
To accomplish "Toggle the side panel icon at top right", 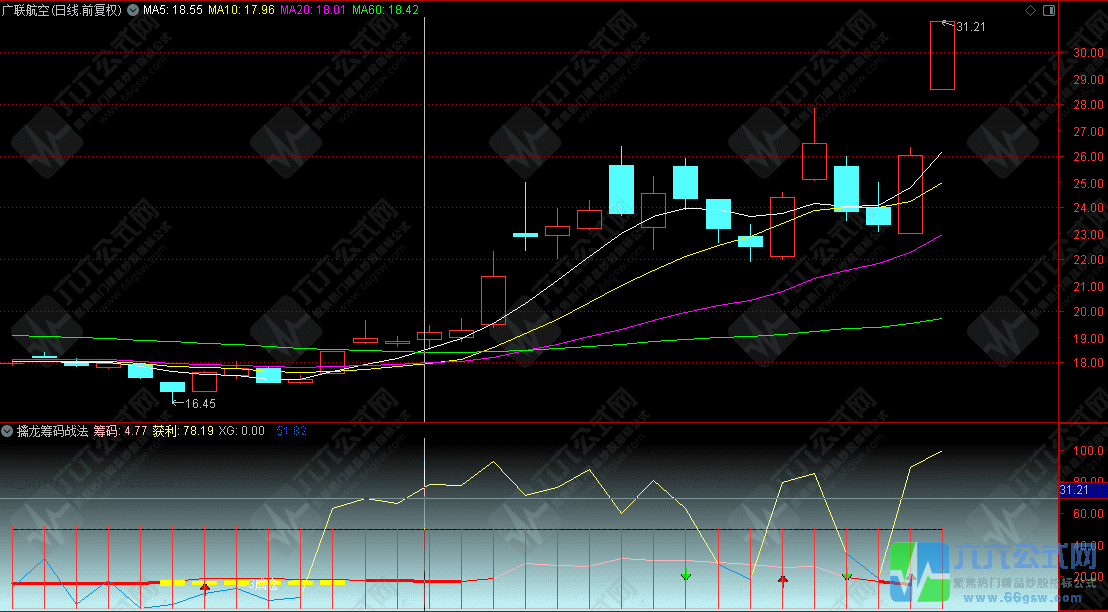I will (x=1047, y=10).
